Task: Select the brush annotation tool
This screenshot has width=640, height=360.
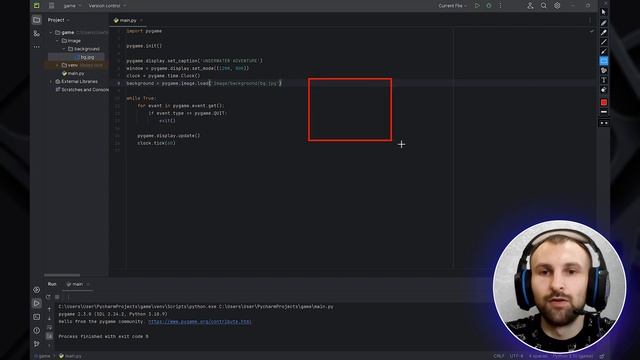Action: [604, 51]
